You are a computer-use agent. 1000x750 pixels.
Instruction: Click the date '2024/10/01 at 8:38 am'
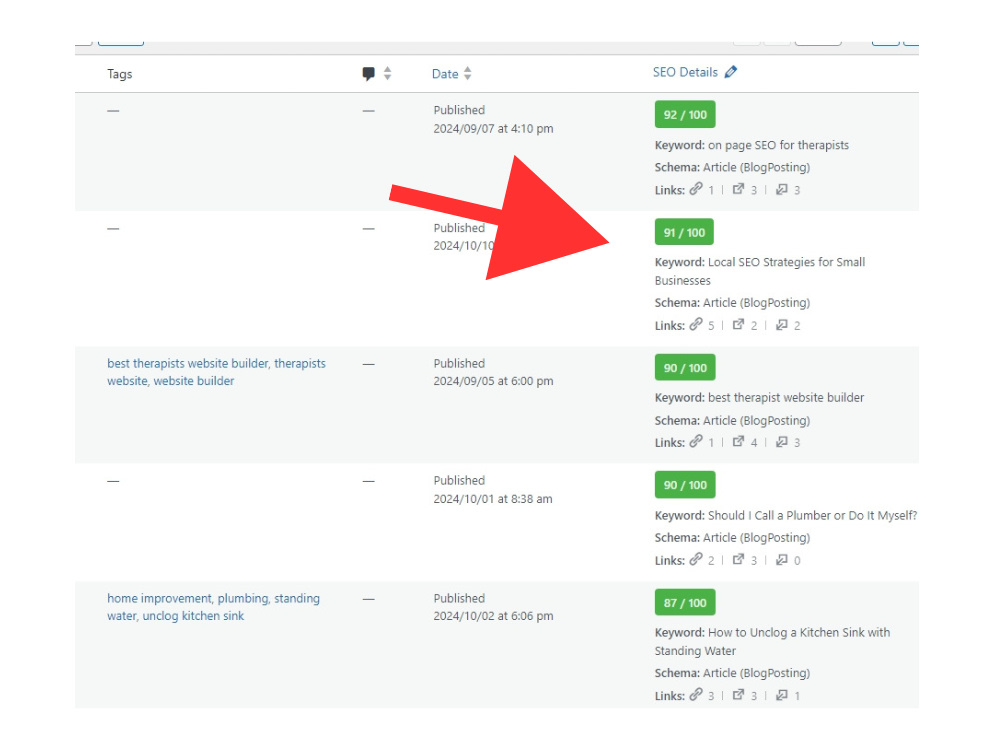pos(492,499)
